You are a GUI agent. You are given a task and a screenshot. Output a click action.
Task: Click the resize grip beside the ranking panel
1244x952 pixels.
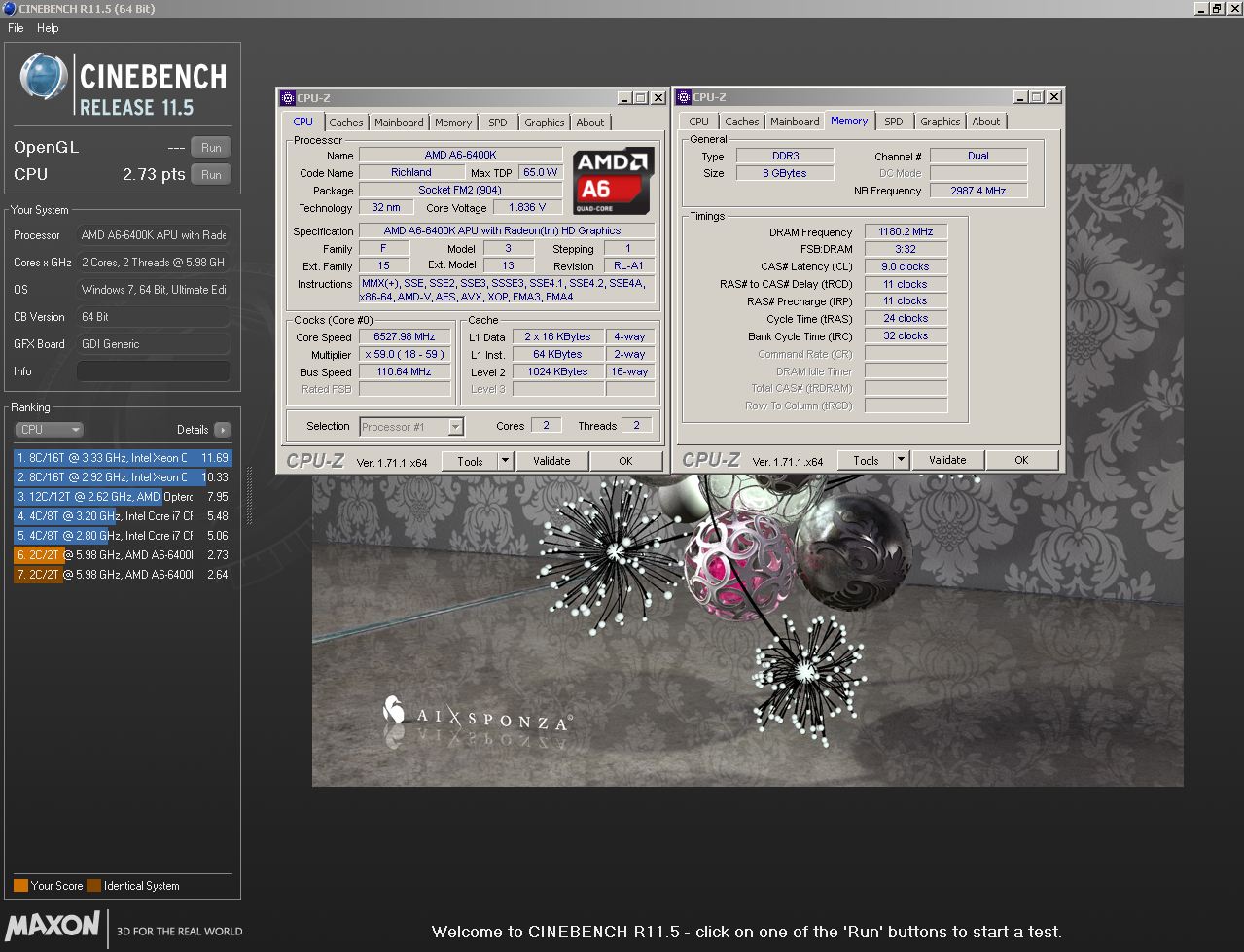tap(250, 496)
